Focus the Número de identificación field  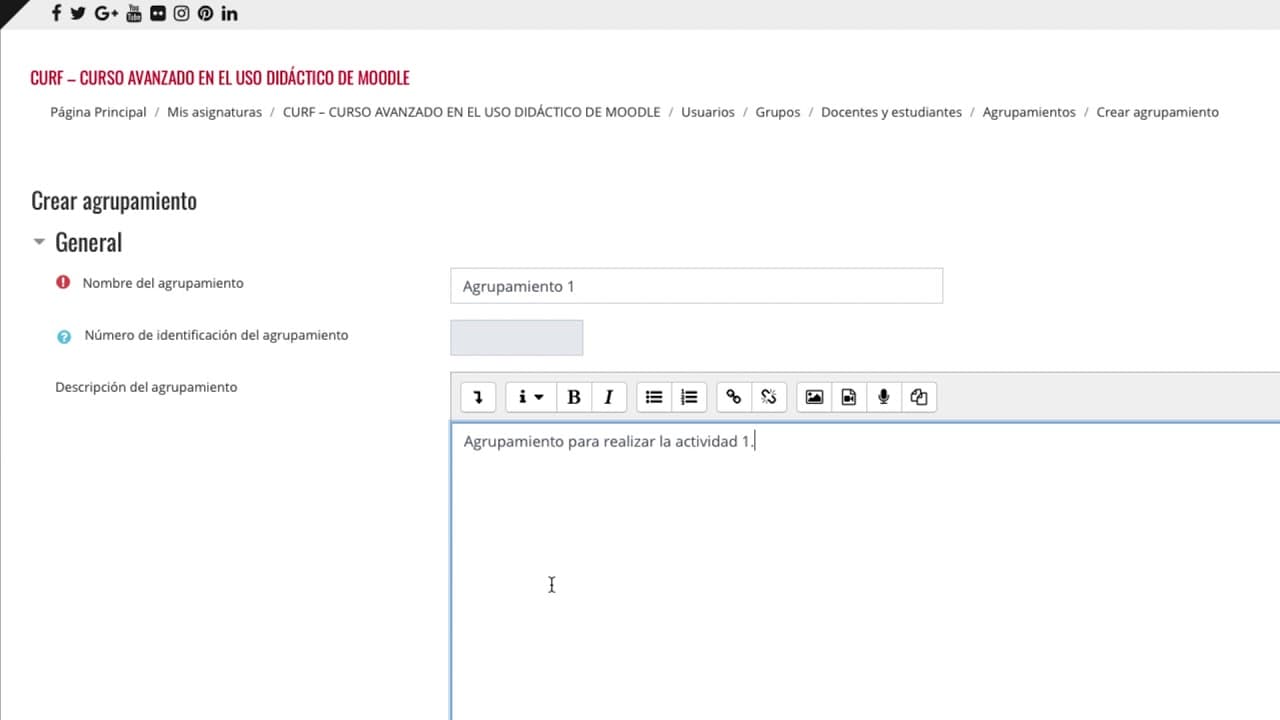[x=516, y=338]
